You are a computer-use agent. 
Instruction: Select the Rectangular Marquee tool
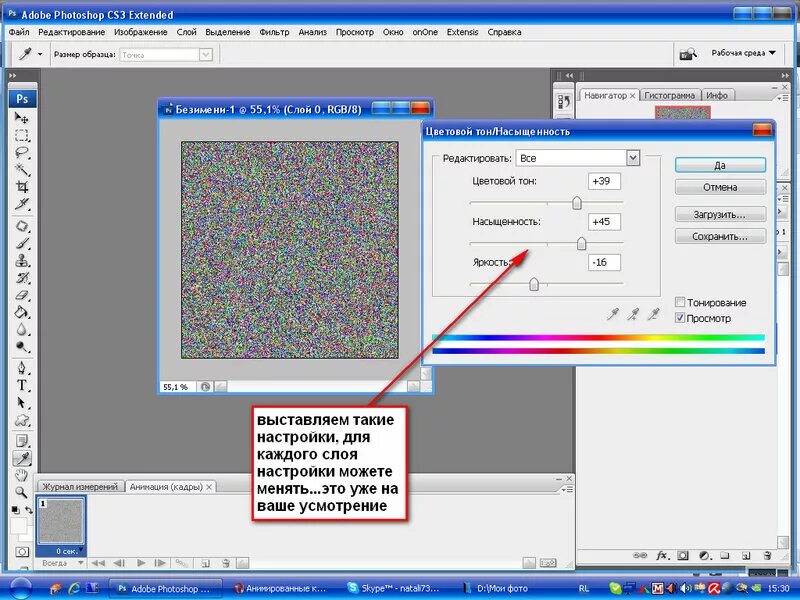21,135
